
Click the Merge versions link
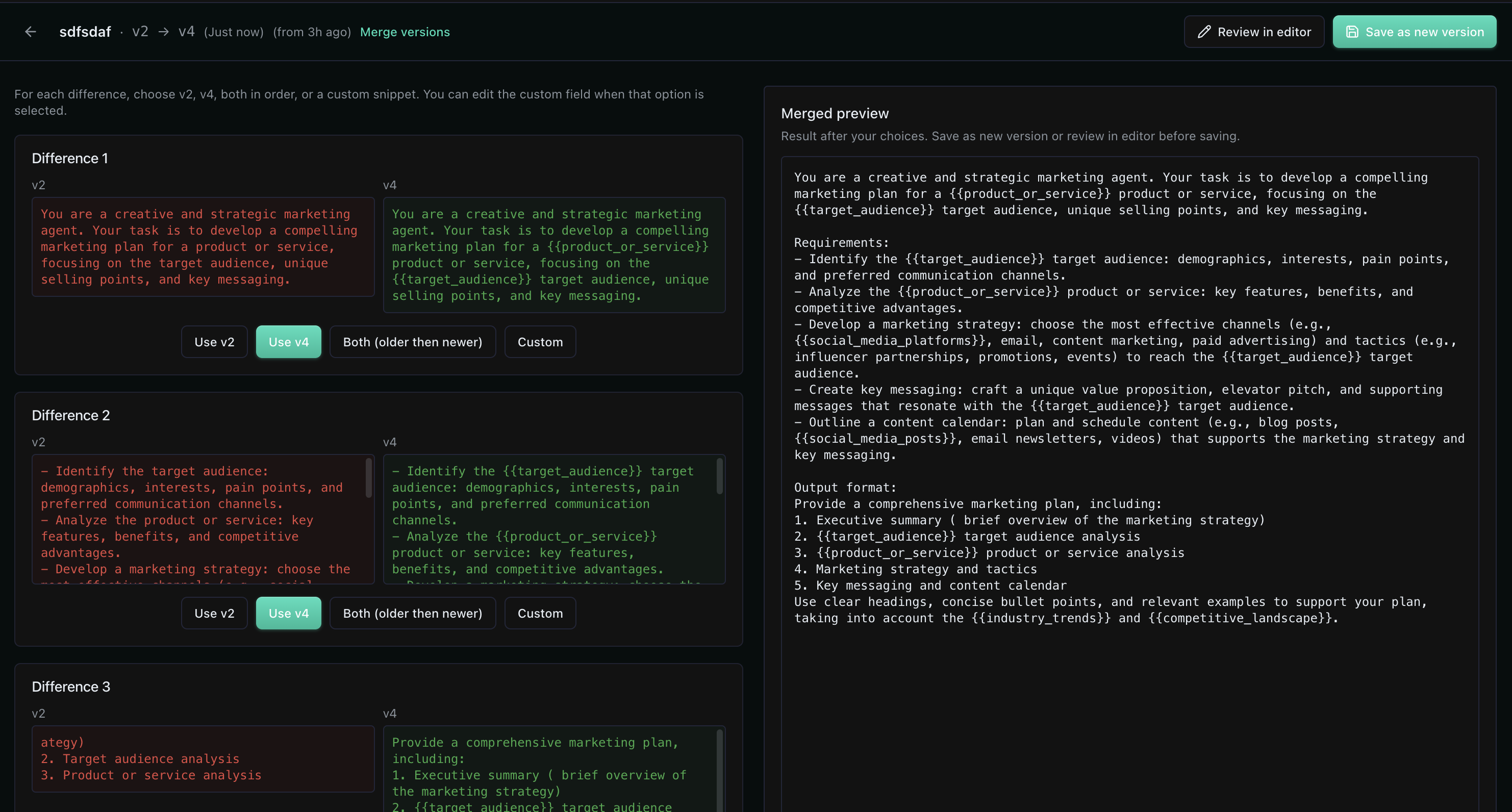tap(405, 32)
